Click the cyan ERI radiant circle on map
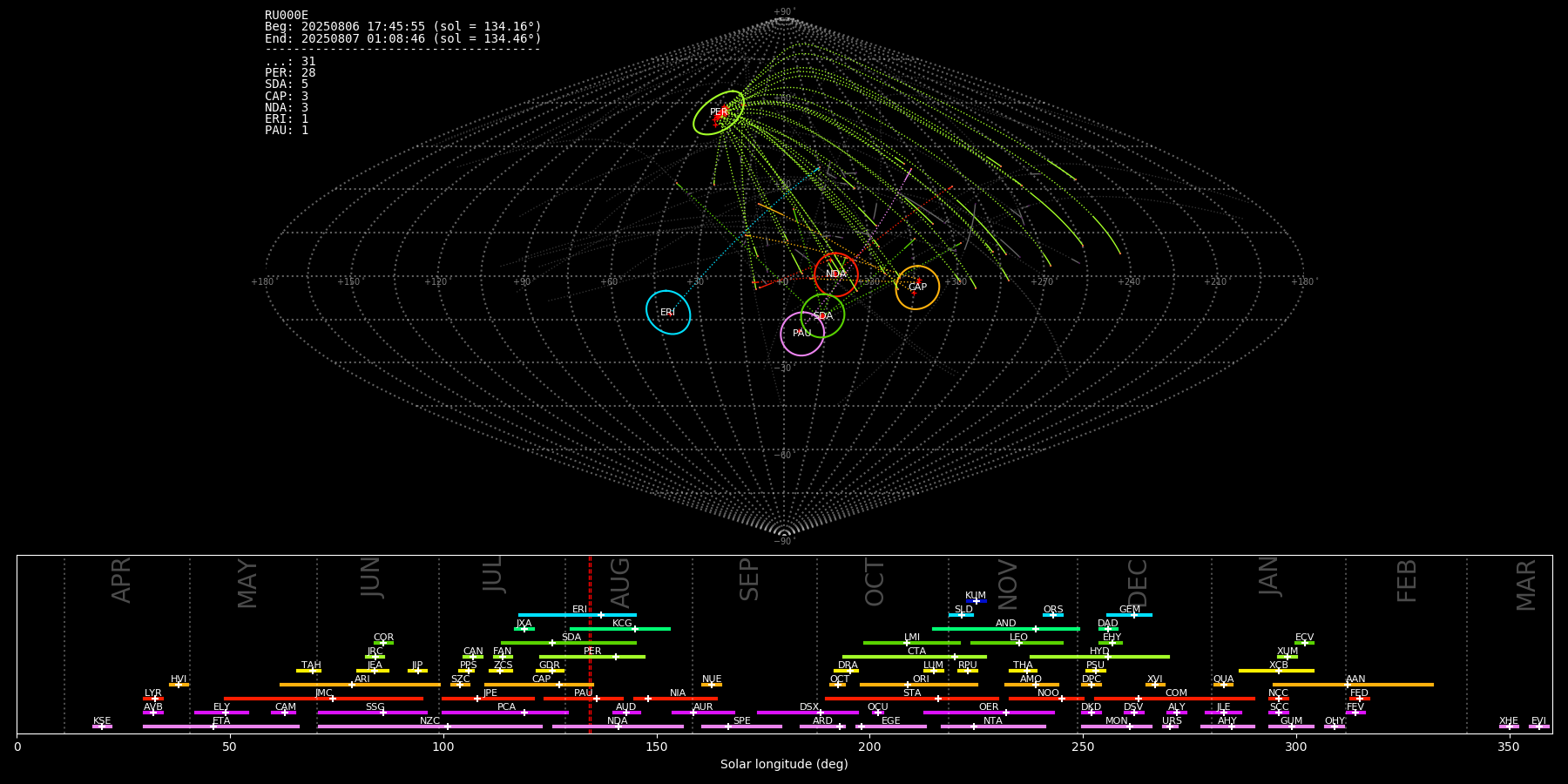Image resolution: width=1568 pixels, height=784 pixels. [668, 312]
